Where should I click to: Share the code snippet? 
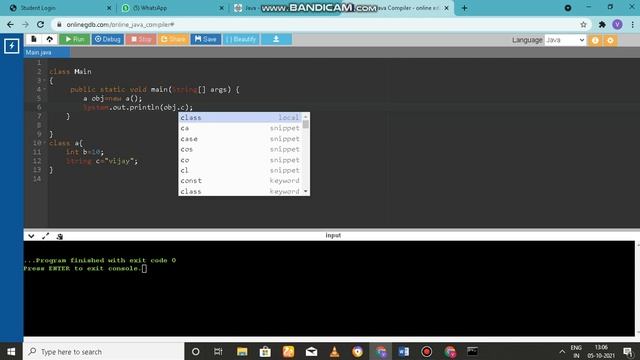(x=173, y=39)
